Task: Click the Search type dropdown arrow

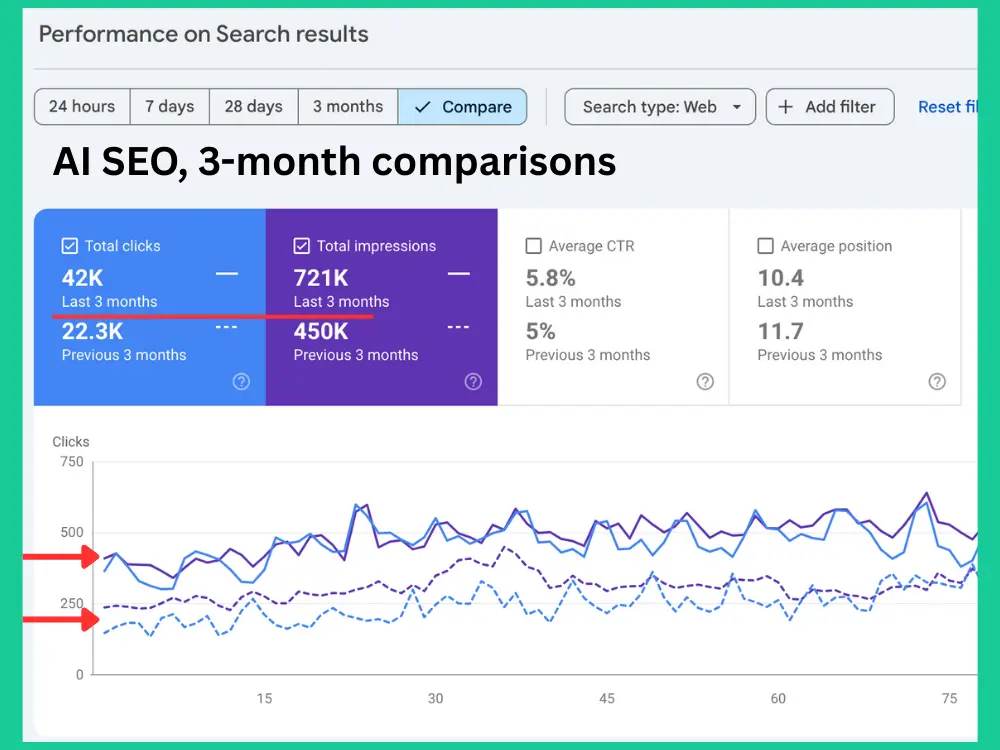Action: [x=737, y=107]
